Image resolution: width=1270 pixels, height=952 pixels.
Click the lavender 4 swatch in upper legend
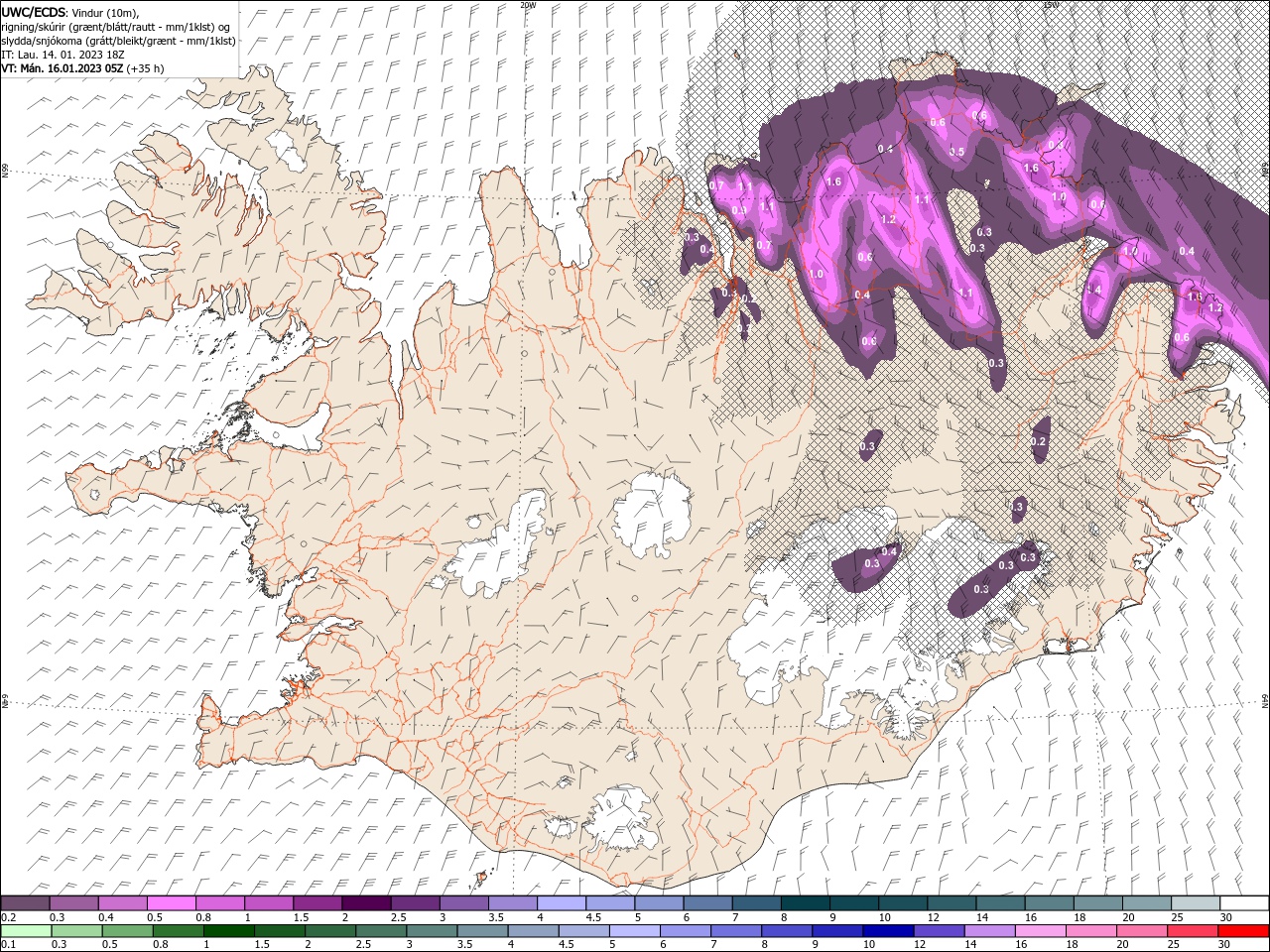point(560,903)
